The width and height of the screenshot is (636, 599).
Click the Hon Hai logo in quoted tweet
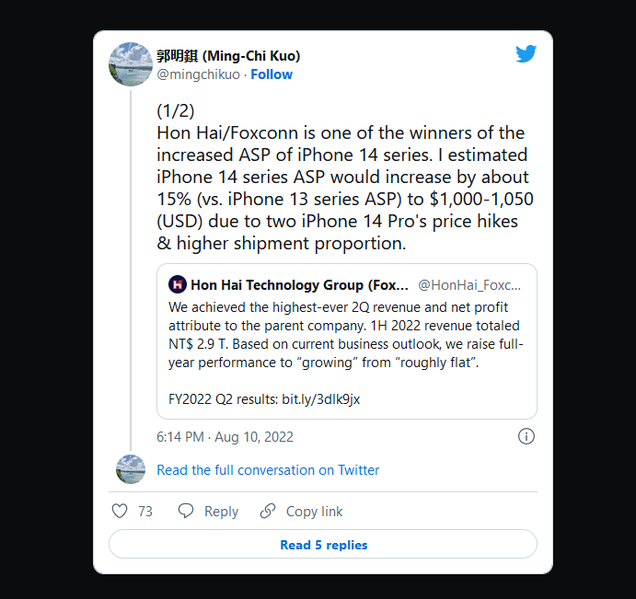tap(177, 284)
